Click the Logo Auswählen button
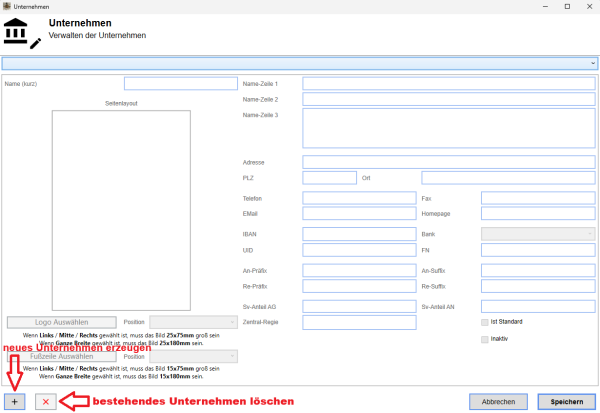The image size is (600, 413). [62, 322]
